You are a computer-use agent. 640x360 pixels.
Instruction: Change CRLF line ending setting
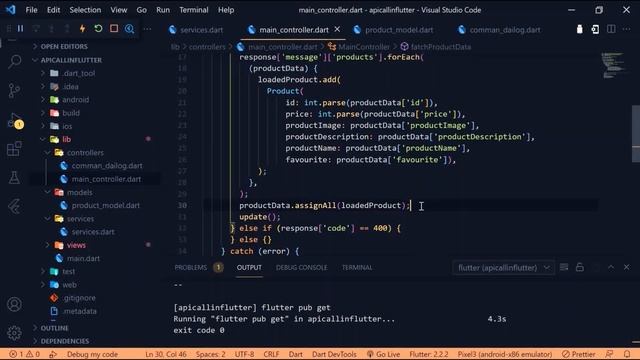click(271, 354)
